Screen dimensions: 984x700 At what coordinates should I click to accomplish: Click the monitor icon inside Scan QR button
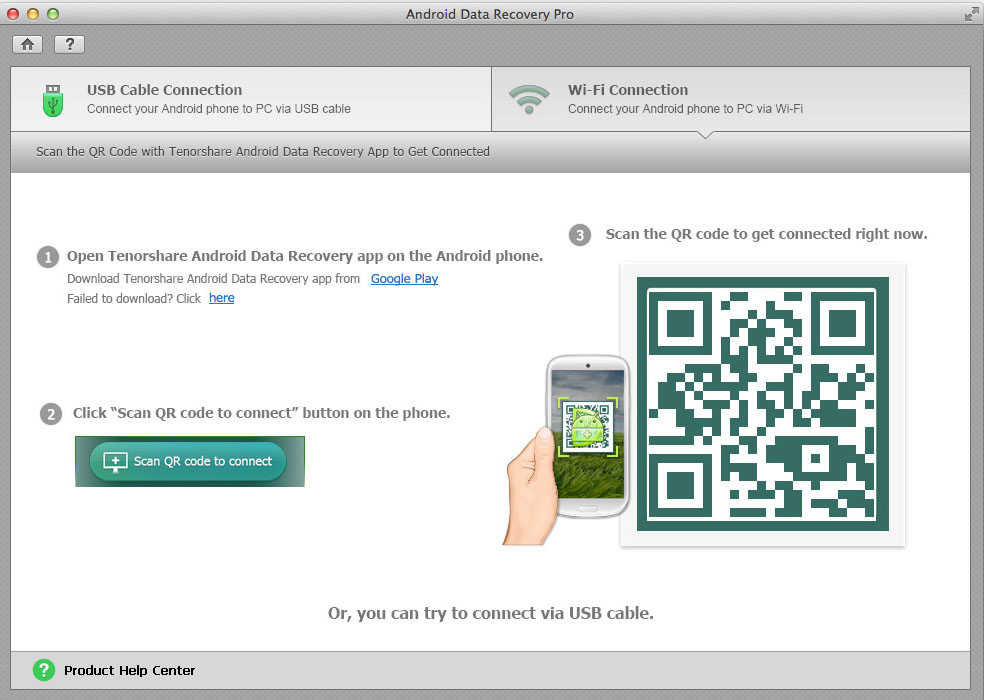tap(115, 462)
